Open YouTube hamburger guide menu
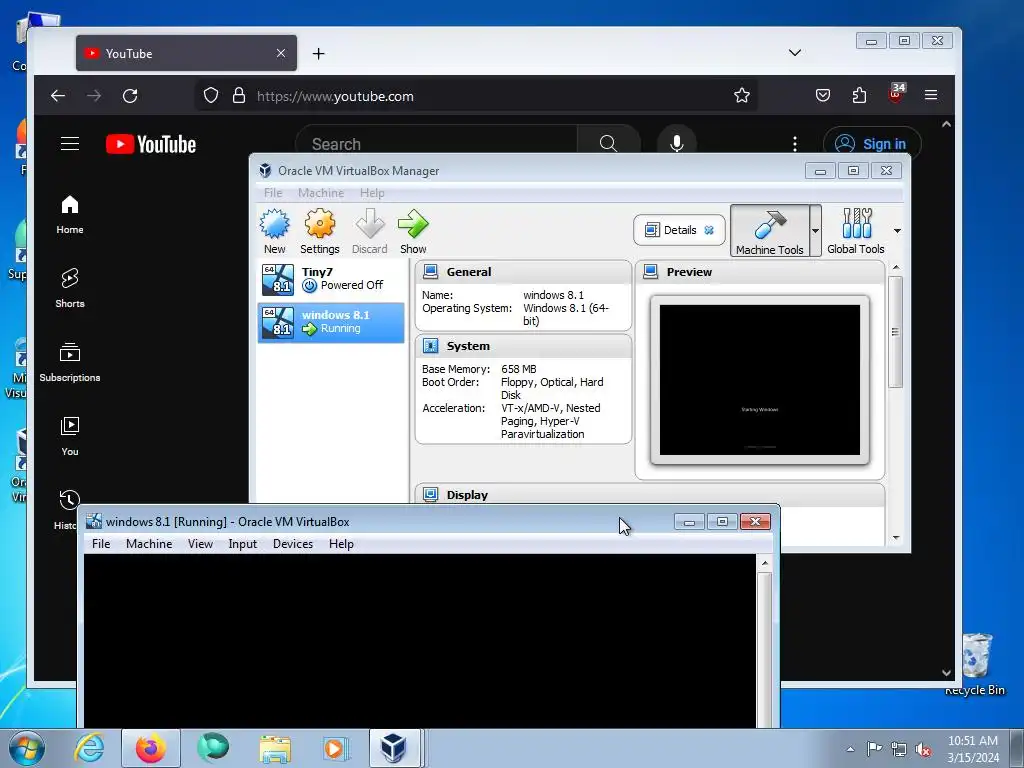 [70, 144]
